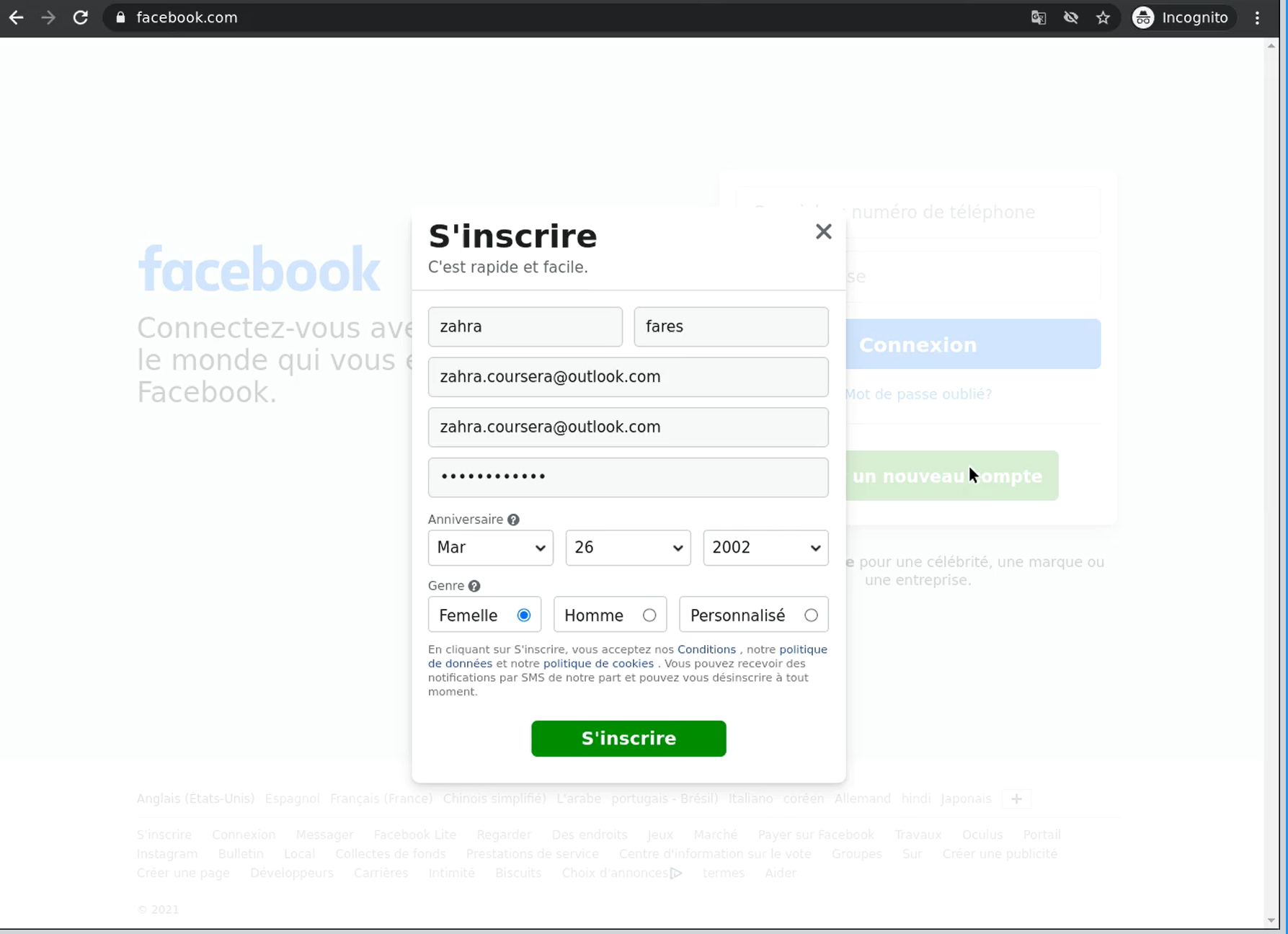Click the Choix d'annonces triangle icon
The image size is (1288, 934).
(x=676, y=873)
